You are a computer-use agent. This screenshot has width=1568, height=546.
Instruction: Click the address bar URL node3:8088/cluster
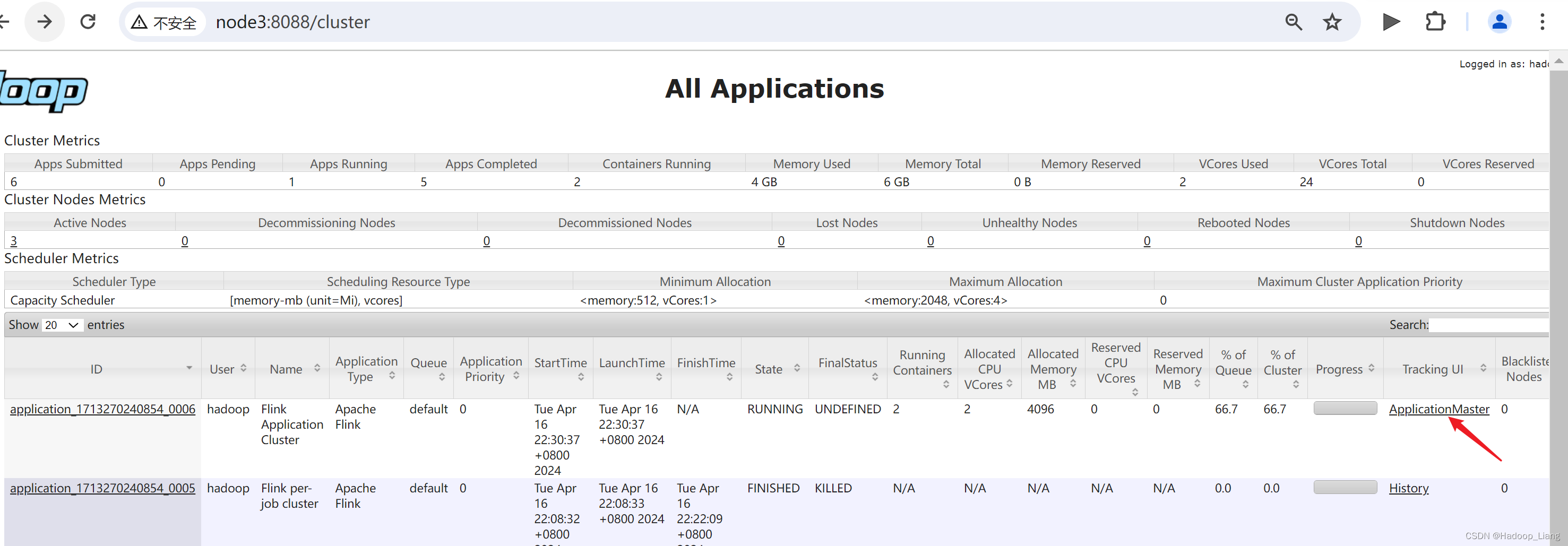pos(292,22)
